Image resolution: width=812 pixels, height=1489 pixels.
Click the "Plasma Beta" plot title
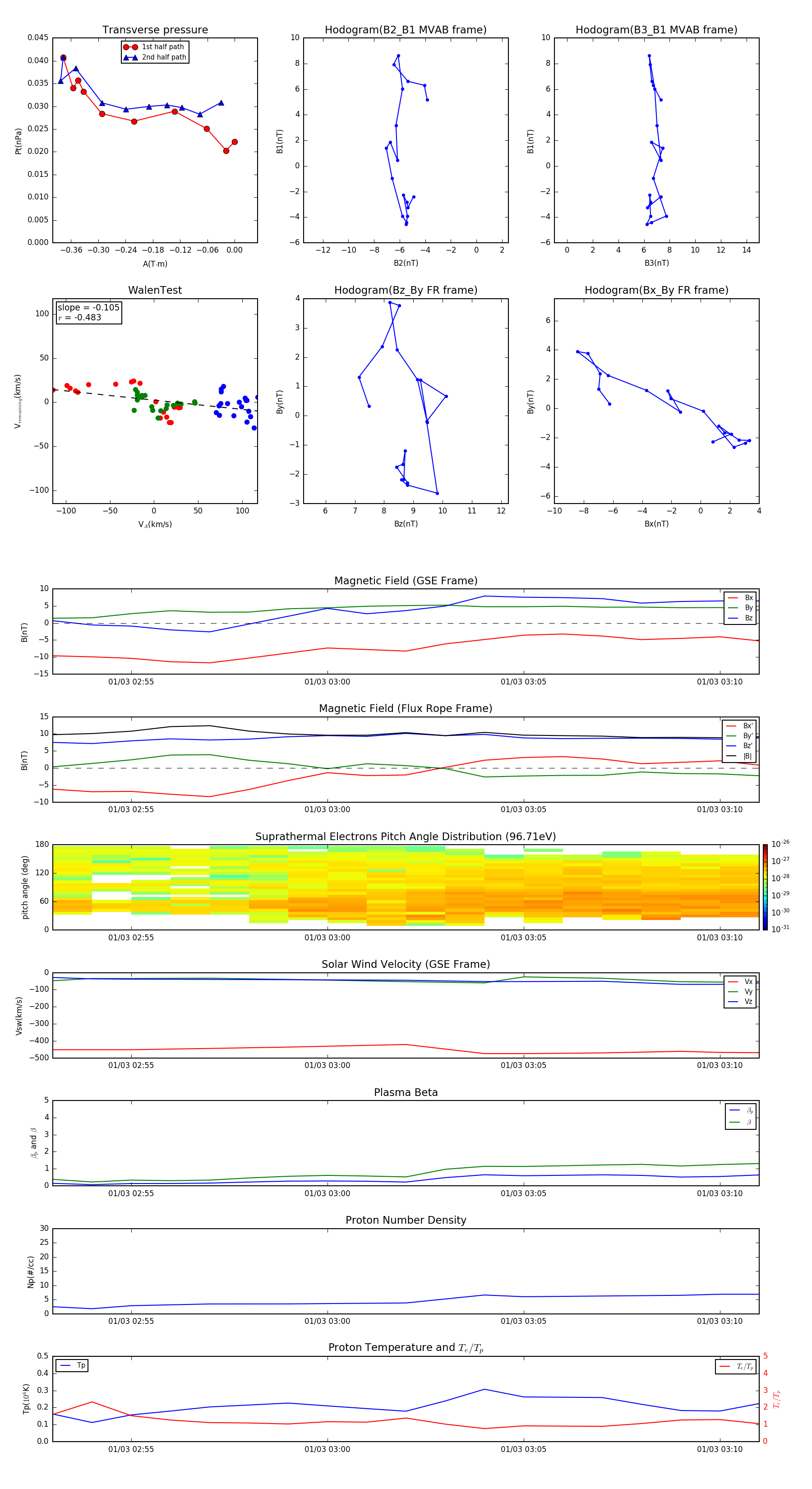pyautogui.click(x=406, y=1092)
